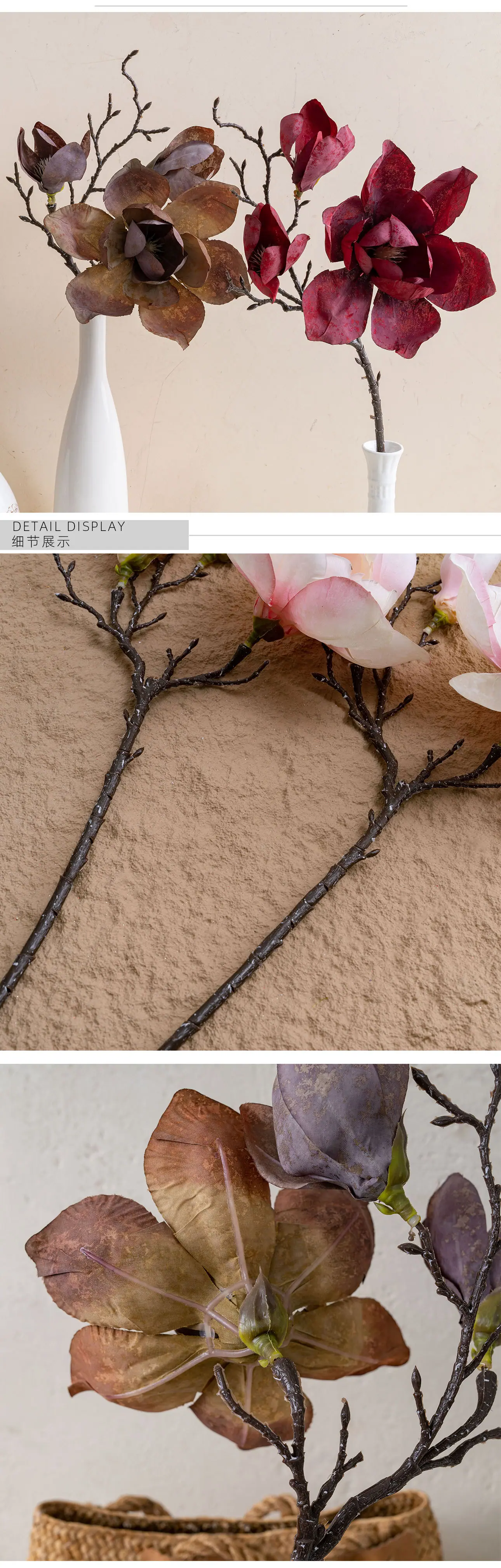The height and width of the screenshot is (1568, 501).
Task: Open the red and brown magnolia vase photo
Action: click(x=250, y=262)
